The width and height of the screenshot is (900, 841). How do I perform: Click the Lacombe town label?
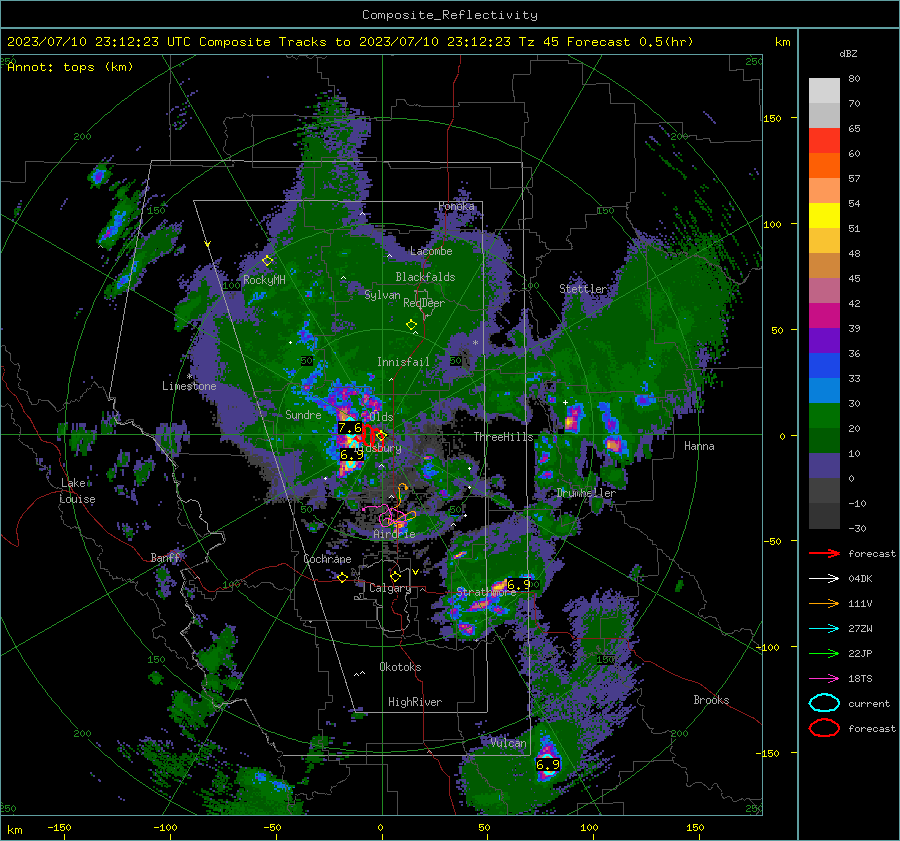click(x=431, y=251)
